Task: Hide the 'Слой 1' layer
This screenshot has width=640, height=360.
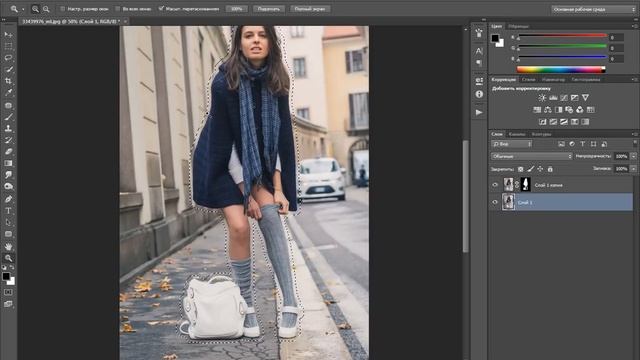Action: pos(495,202)
